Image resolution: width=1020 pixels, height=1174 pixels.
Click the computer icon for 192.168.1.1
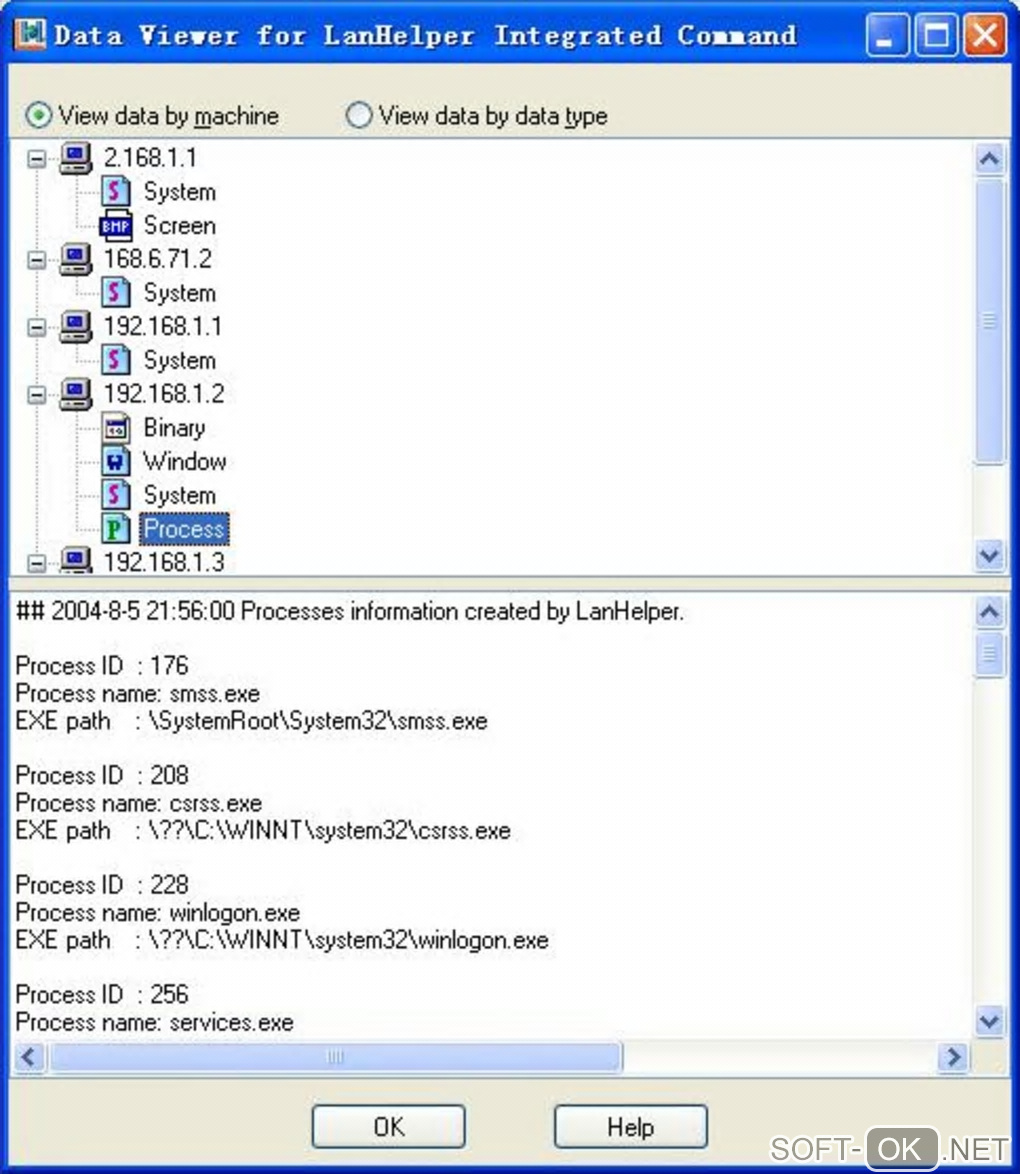click(x=76, y=326)
